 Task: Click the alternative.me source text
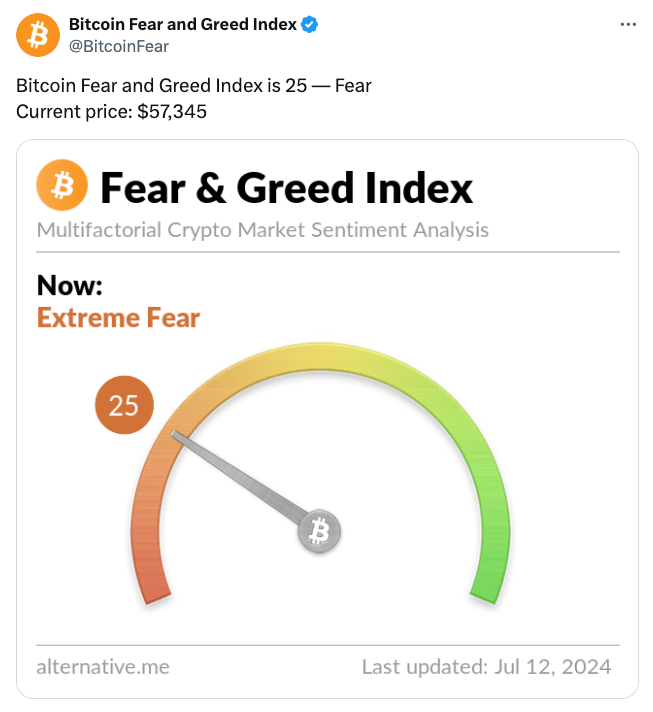(x=102, y=666)
